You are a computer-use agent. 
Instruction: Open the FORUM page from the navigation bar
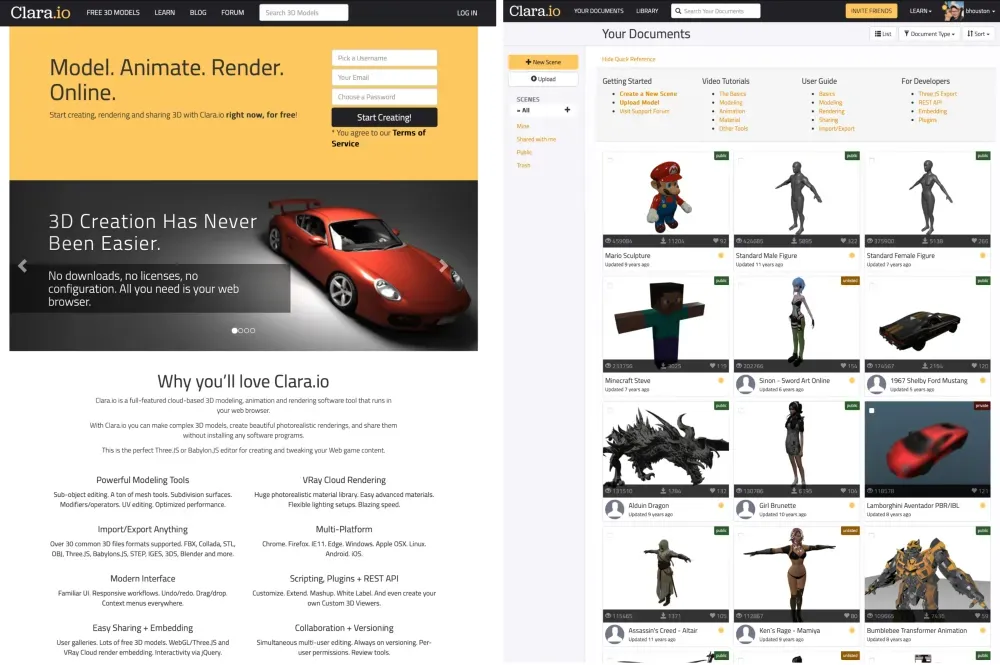(x=232, y=13)
